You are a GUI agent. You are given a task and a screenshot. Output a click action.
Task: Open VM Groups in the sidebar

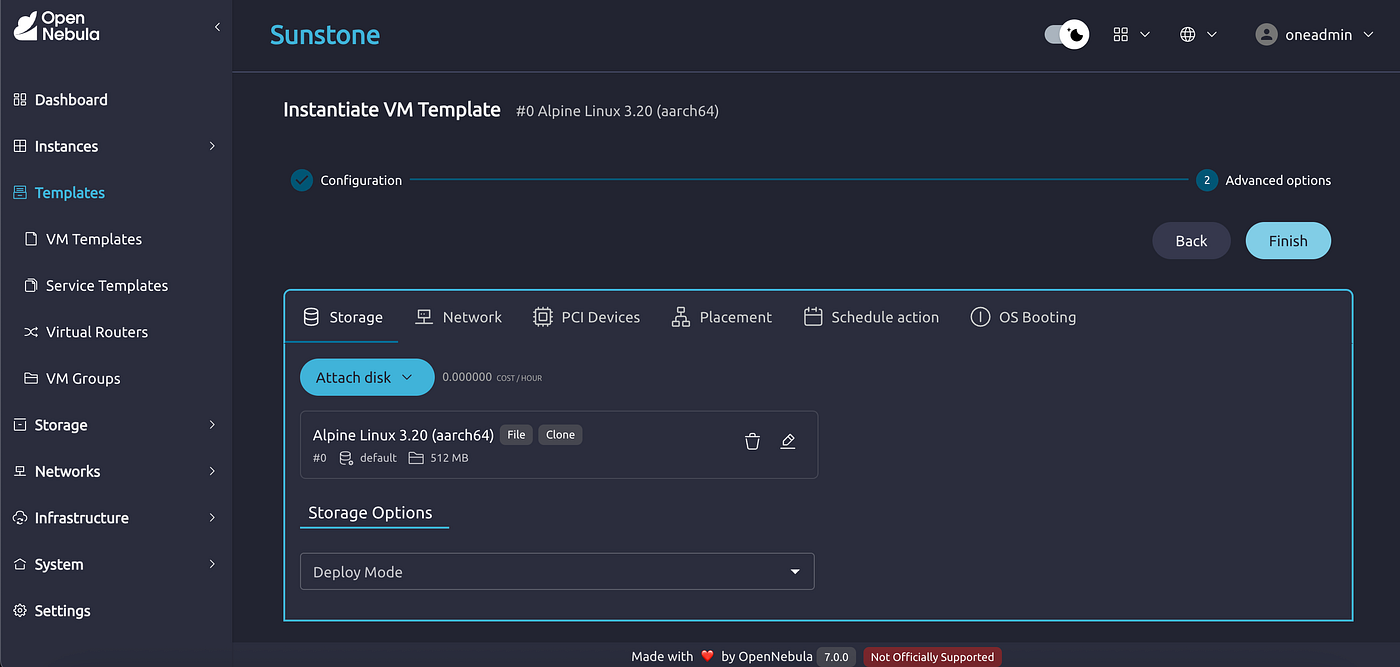[x=83, y=379]
